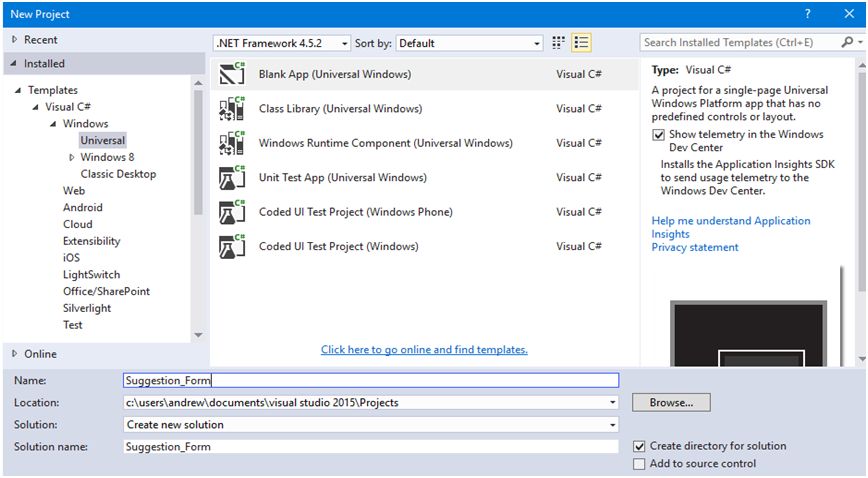Expand the Windows 8 tree node

[x=72, y=157]
